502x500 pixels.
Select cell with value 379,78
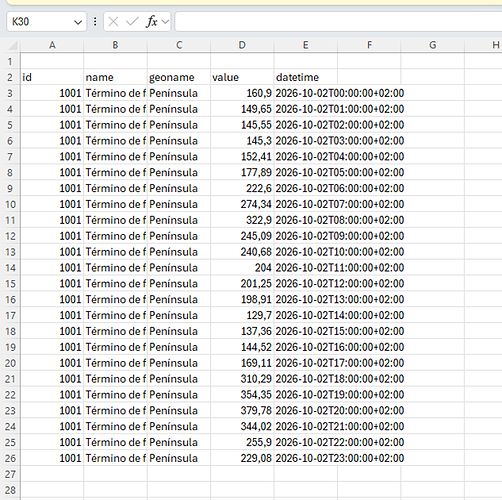pos(242,410)
